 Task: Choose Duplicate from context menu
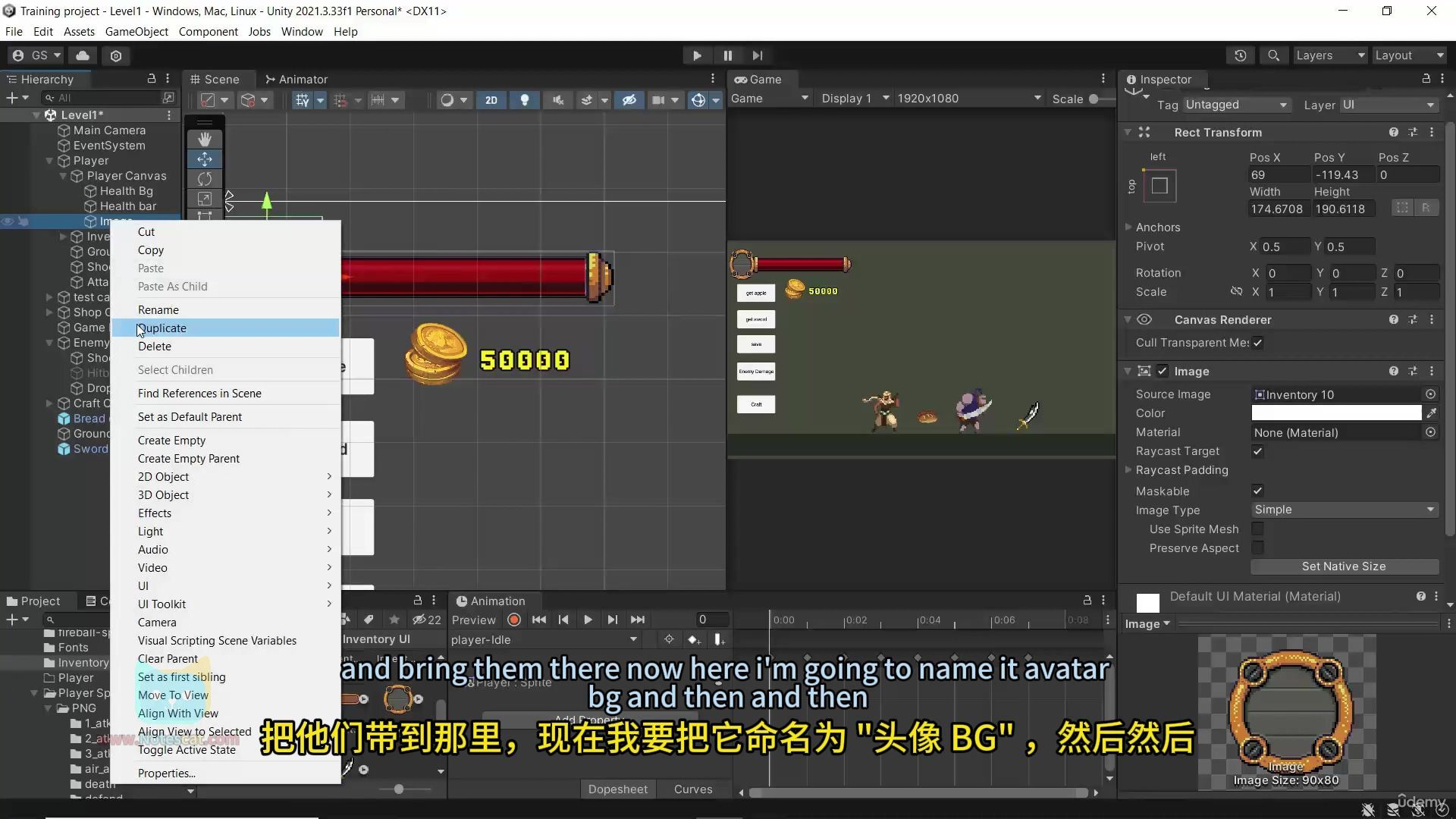[x=225, y=328]
